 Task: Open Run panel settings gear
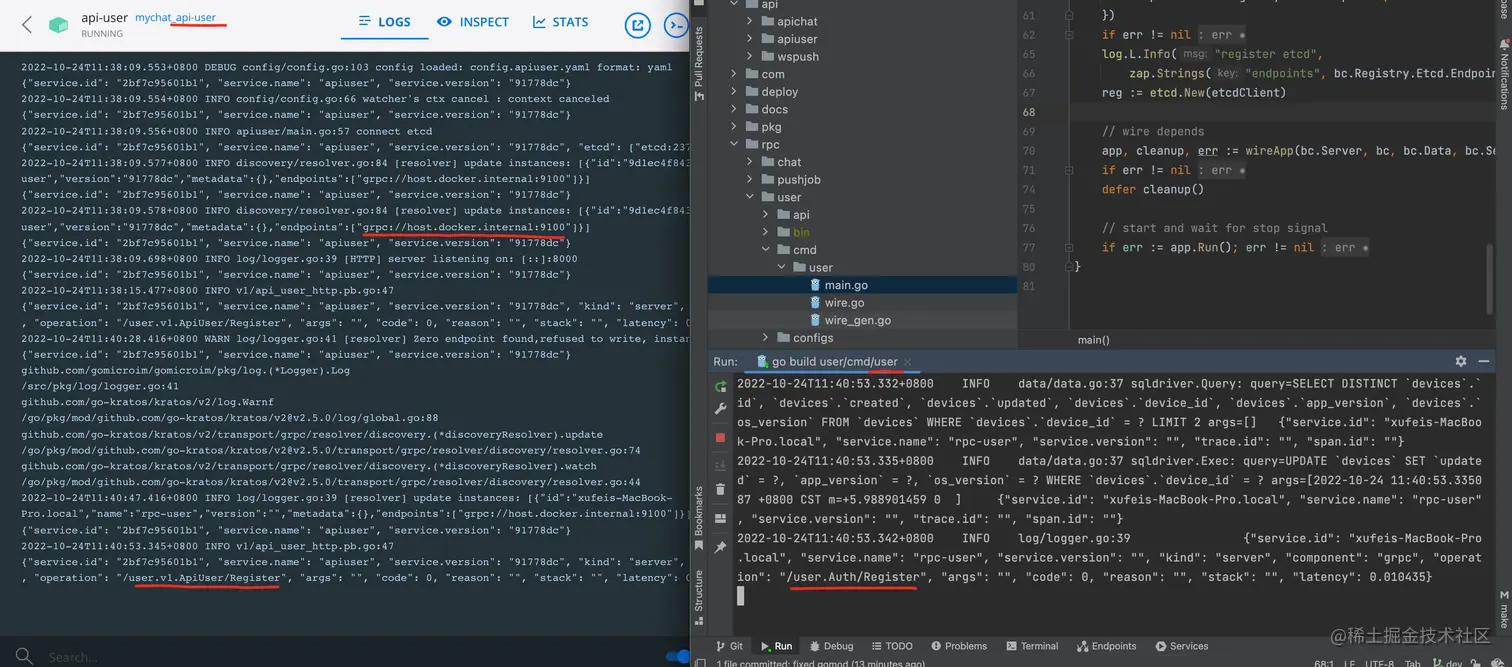(x=1461, y=361)
